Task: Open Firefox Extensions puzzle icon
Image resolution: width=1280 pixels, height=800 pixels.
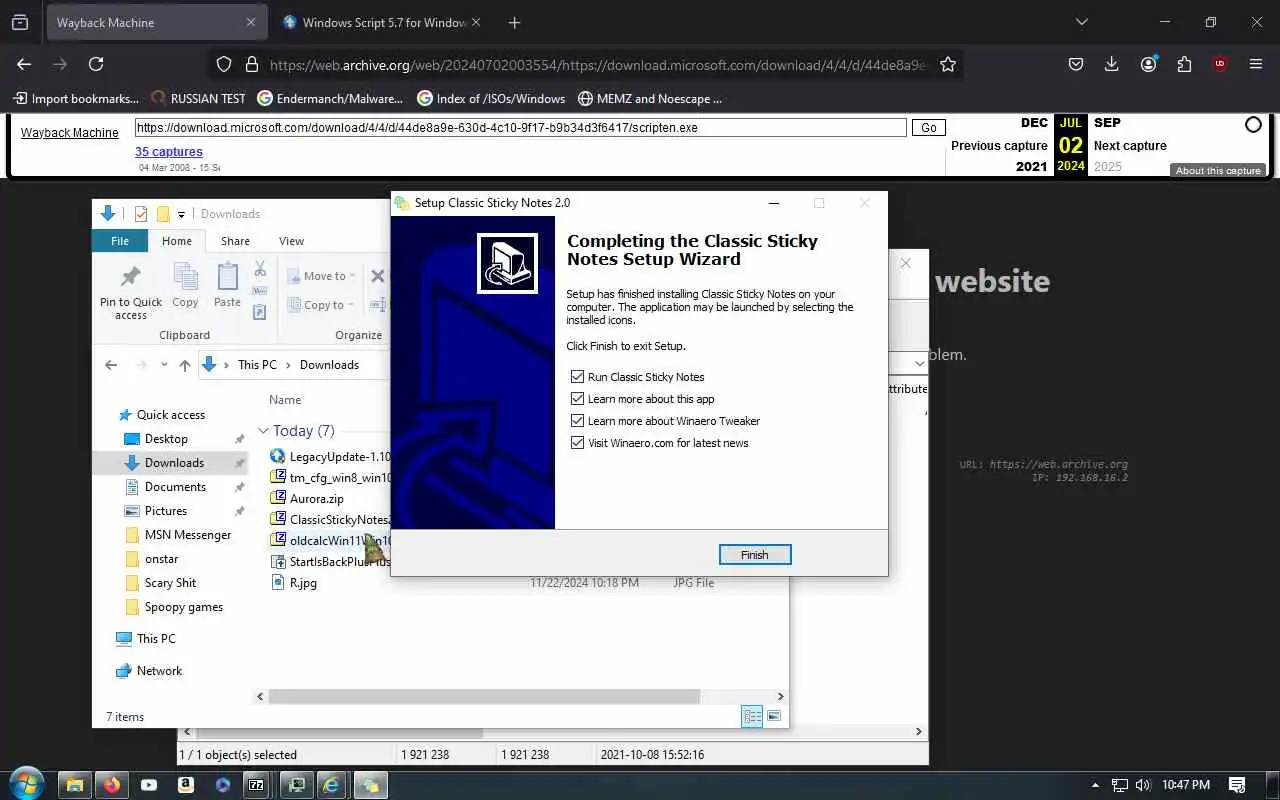Action: click(1184, 64)
